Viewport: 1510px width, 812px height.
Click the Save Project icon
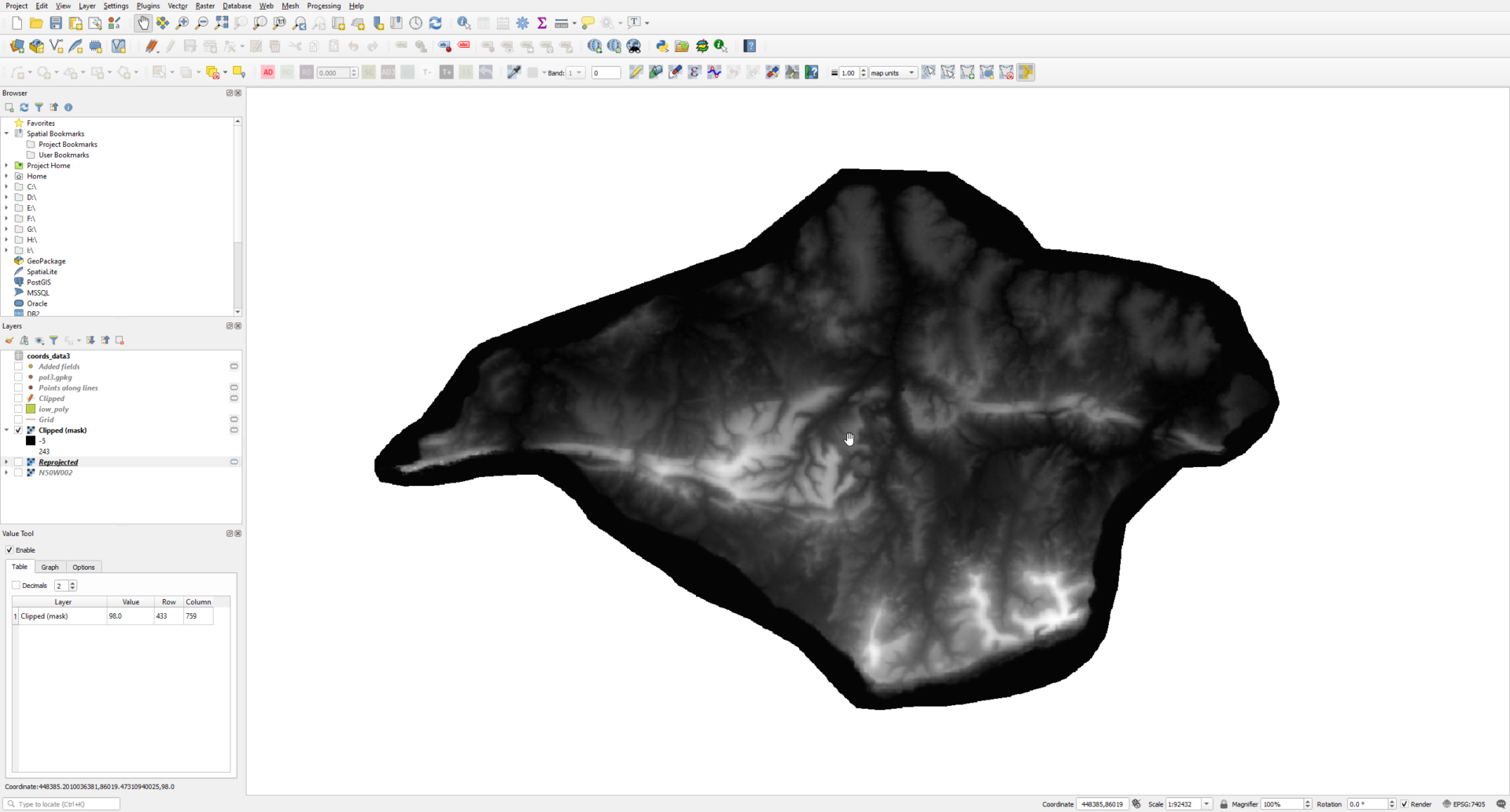56,23
